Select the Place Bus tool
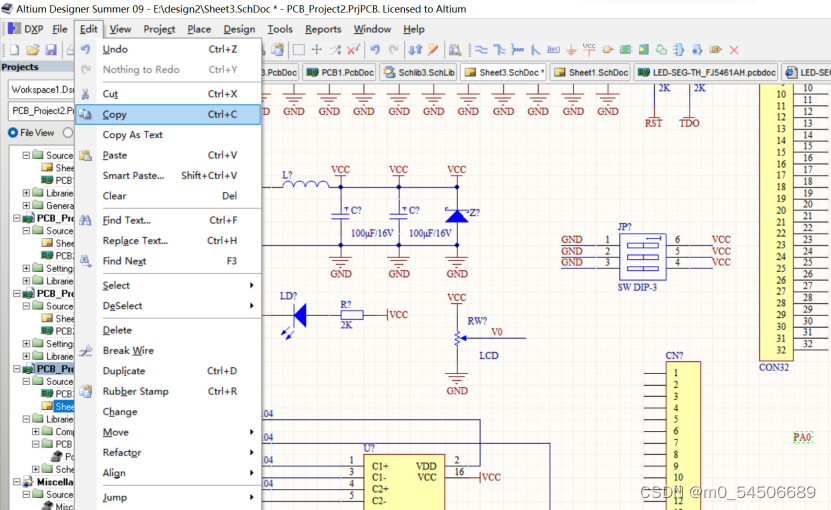The width and height of the screenshot is (831, 510). click(x=499, y=50)
